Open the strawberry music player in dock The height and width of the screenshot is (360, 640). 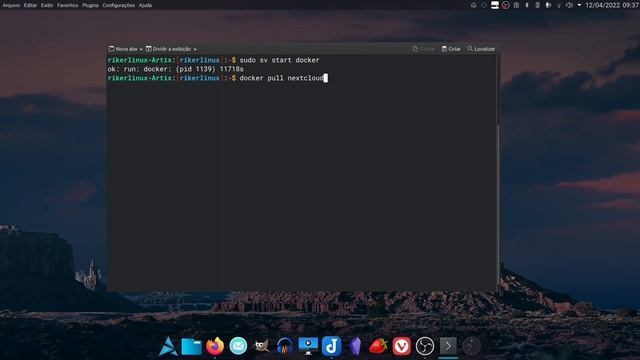378,346
